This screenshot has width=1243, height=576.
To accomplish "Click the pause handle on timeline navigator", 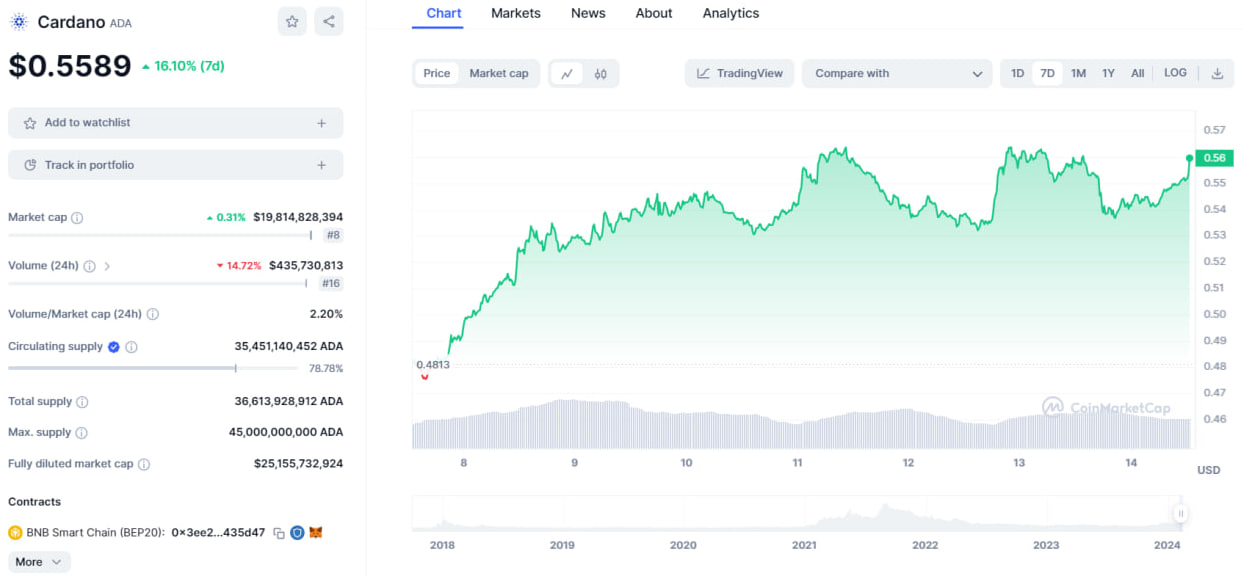I will point(1181,514).
